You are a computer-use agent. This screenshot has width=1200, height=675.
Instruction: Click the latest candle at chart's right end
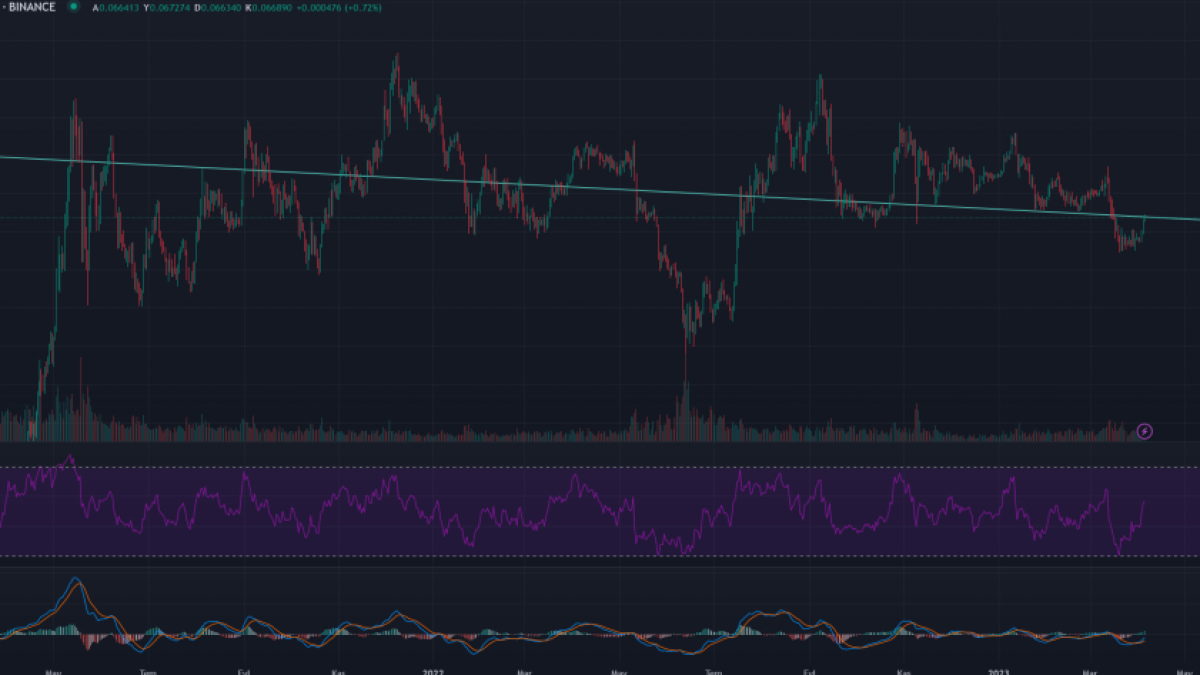[x=1145, y=225]
